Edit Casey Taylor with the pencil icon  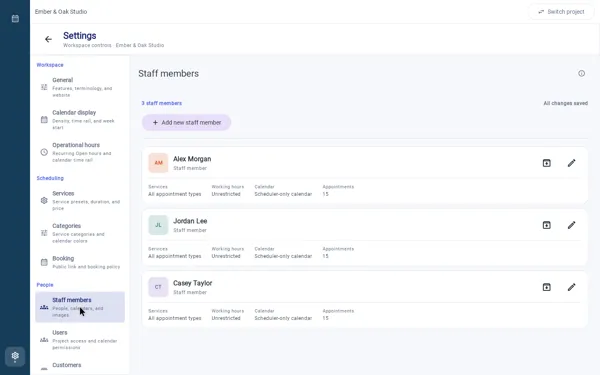(571, 287)
